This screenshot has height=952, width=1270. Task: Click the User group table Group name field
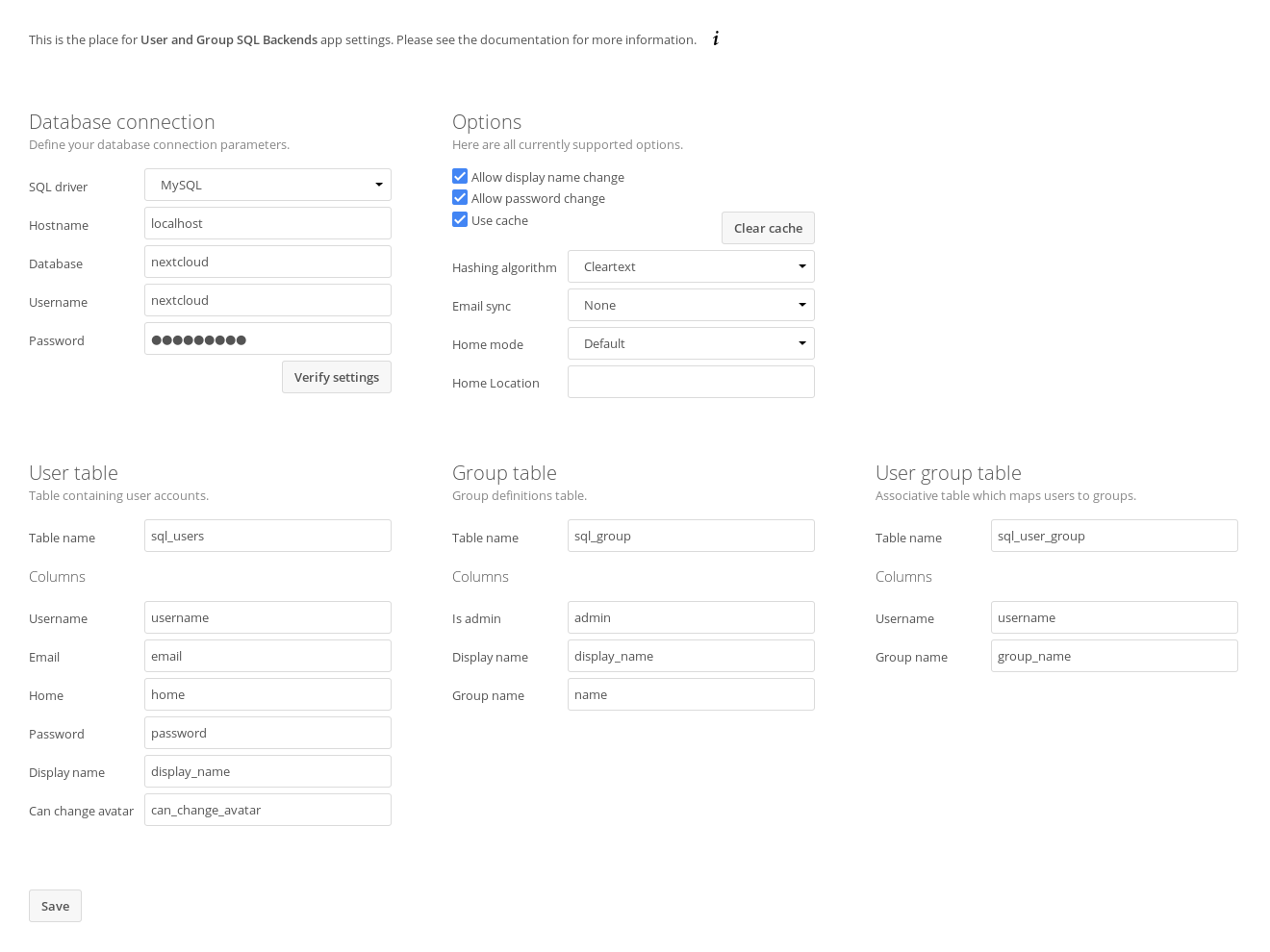[1114, 656]
